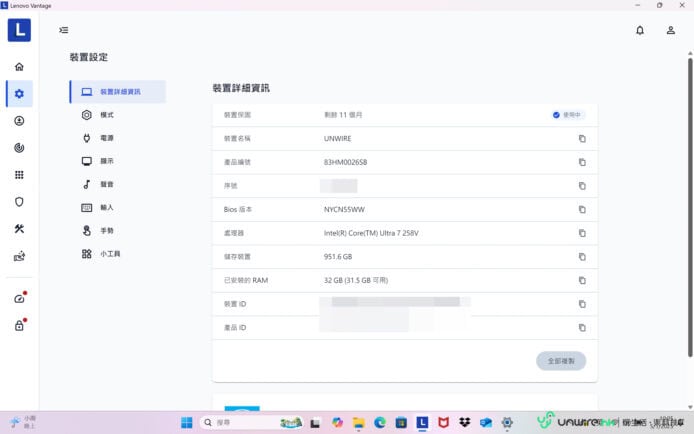Viewport: 694px width, 434px height.
Task: Open Dropbox from taskbar
Action: tap(465, 423)
